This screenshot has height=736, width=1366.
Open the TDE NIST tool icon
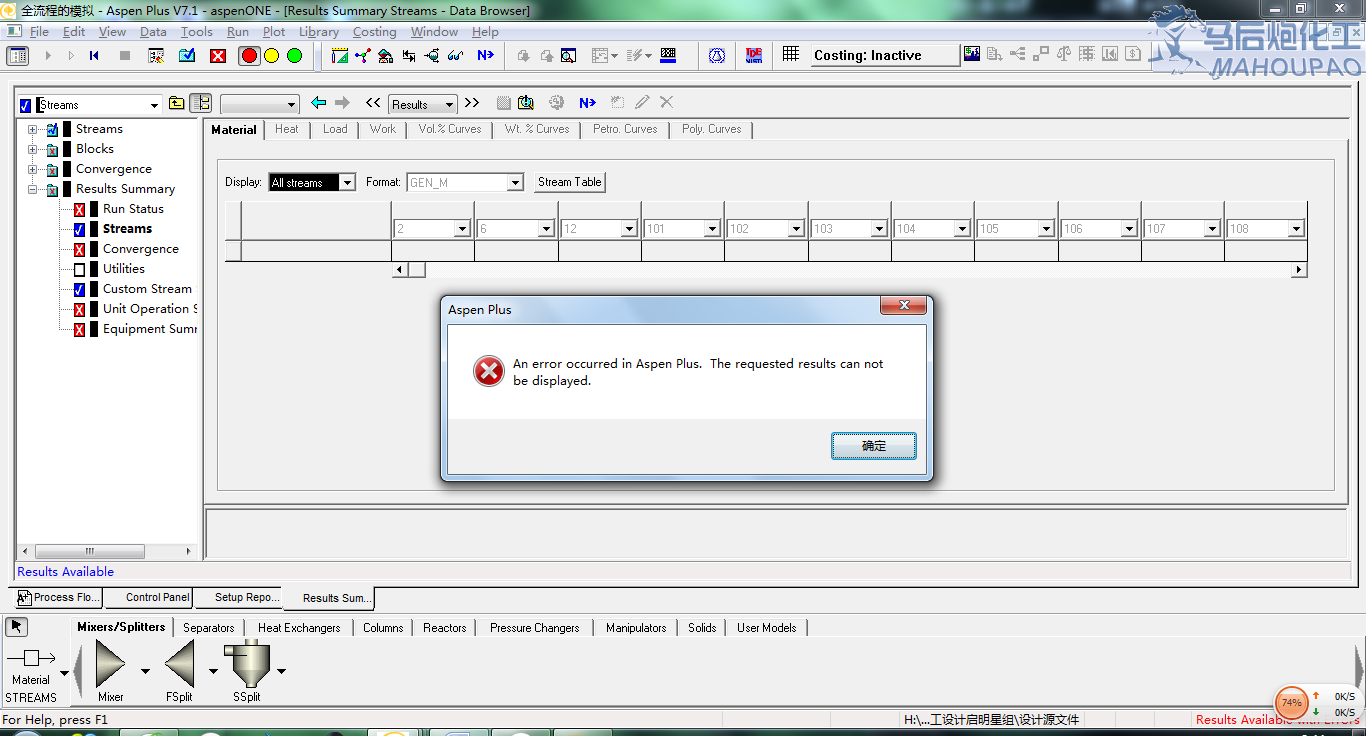click(753, 56)
